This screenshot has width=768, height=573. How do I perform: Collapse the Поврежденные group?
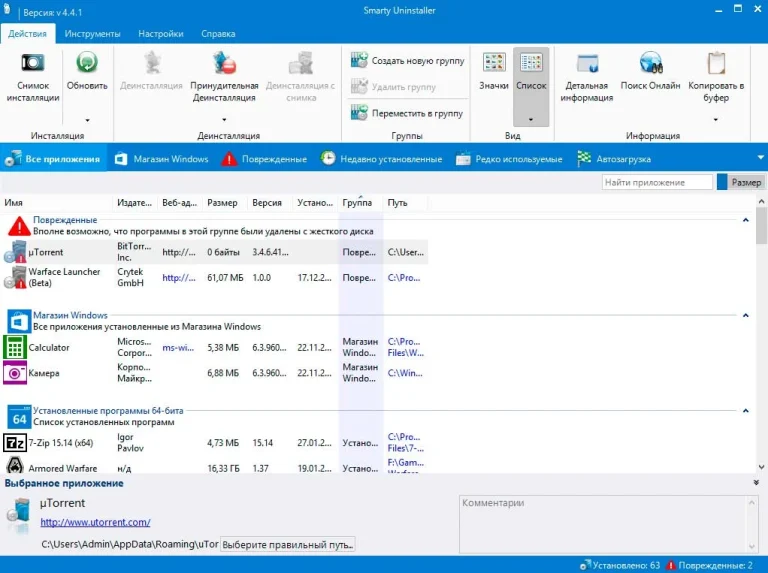tap(745, 220)
